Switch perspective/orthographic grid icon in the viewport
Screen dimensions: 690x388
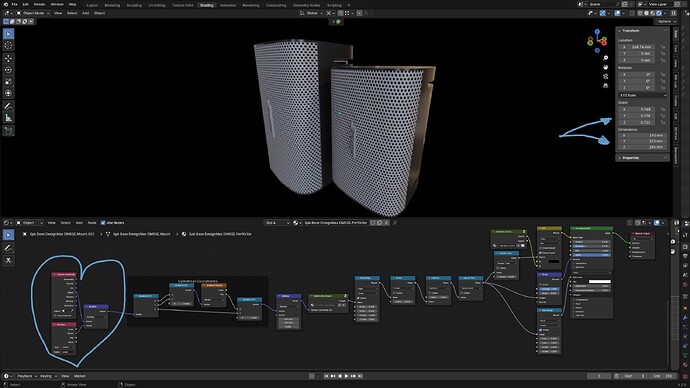point(606,86)
